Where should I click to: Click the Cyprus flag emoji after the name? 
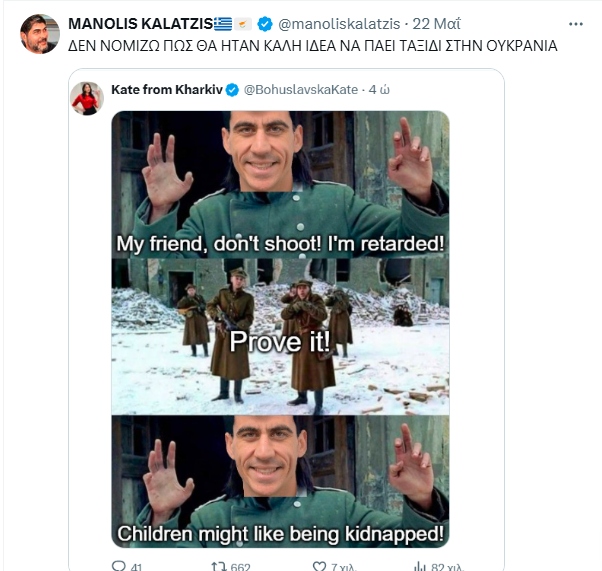(243, 24)
